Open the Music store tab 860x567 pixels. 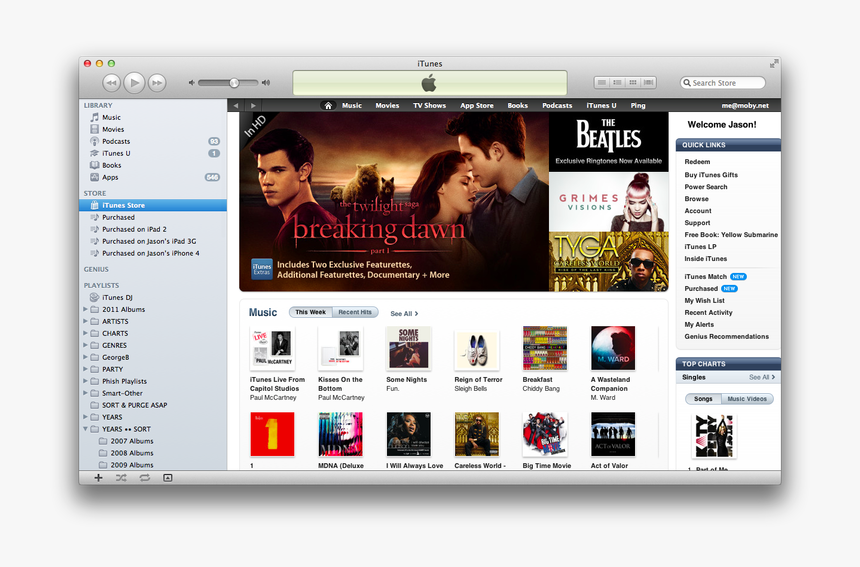tap(352, 105)
